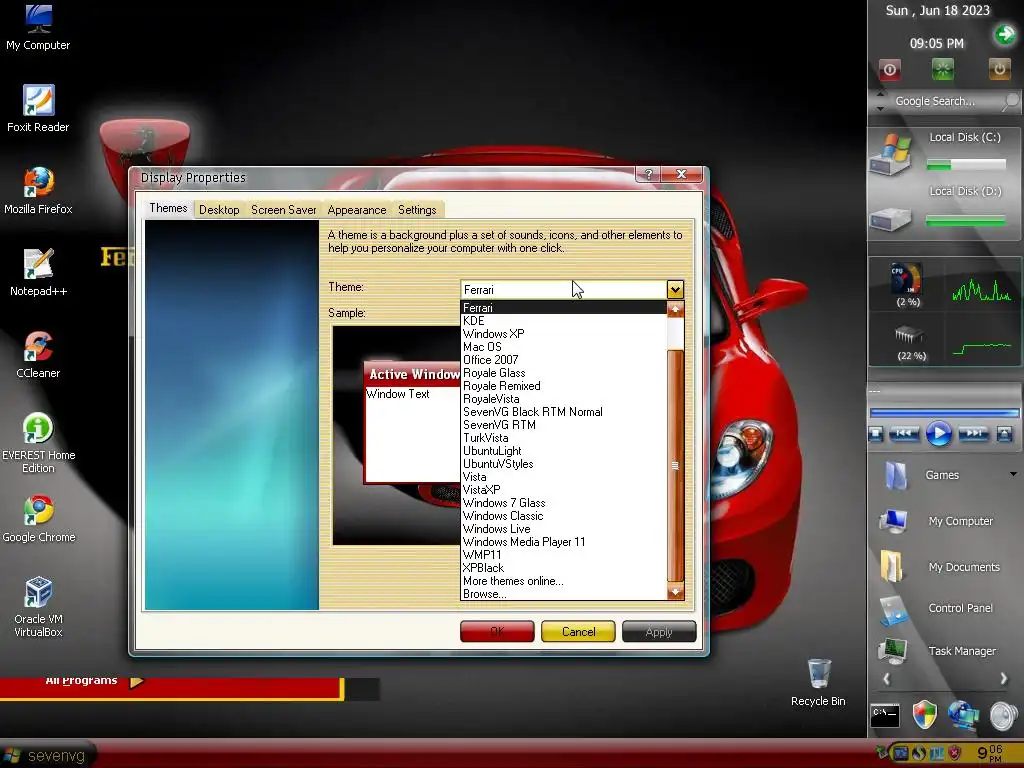Click the Apply button
This screenshot has height=768, width=1024.
click(659, 632)
